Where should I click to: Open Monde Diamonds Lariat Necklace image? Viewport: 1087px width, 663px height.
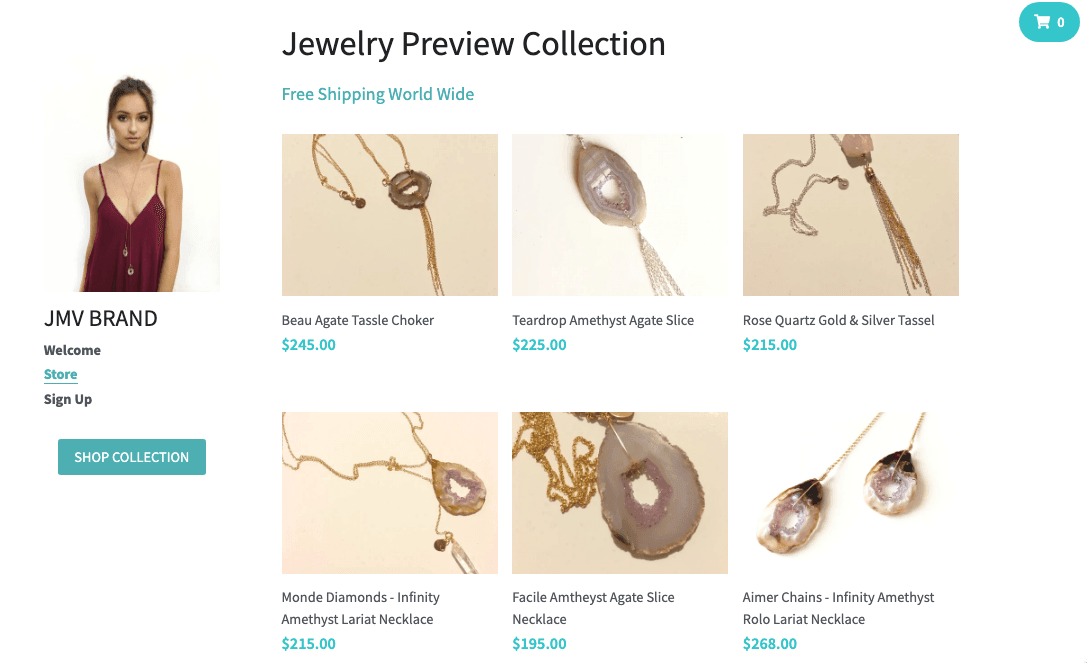(x=390, y=493)
